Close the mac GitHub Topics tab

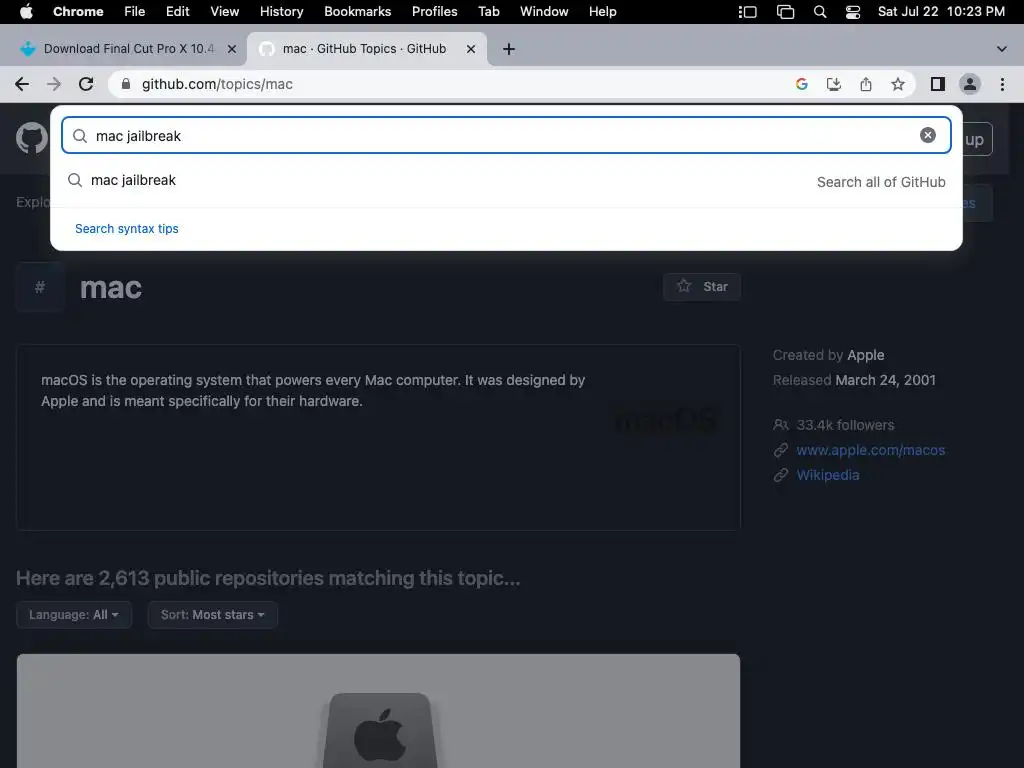(x=470, y=49)
